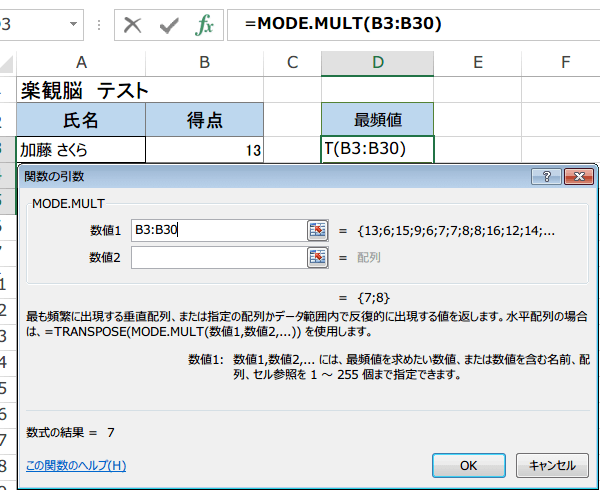The height and width of the screenshot is (490, 600).
Task: Click the {7;8} result preview text
Action: (373, 298)
